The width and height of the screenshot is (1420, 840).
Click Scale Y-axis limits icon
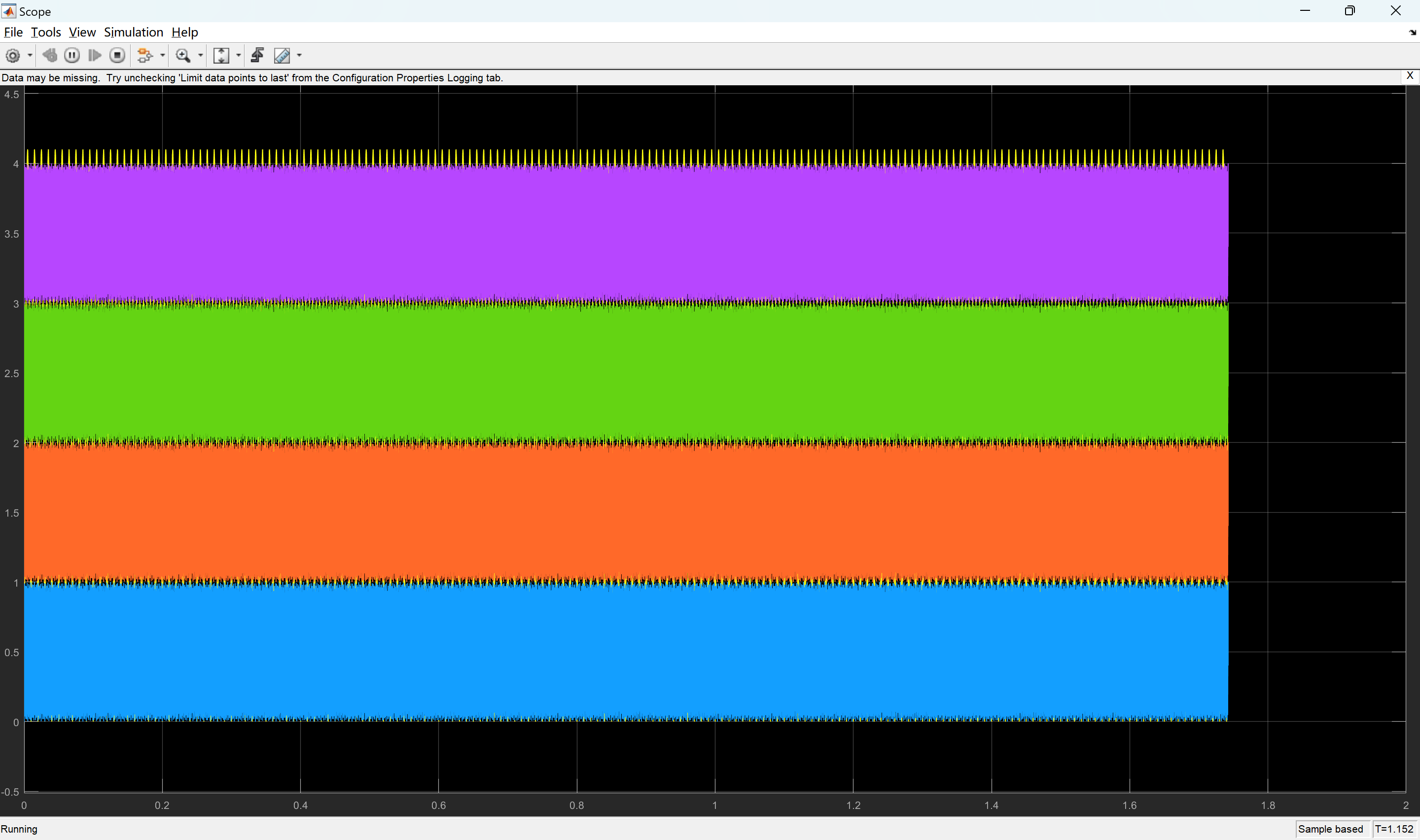pyautogui.click(x=221, y=56)
